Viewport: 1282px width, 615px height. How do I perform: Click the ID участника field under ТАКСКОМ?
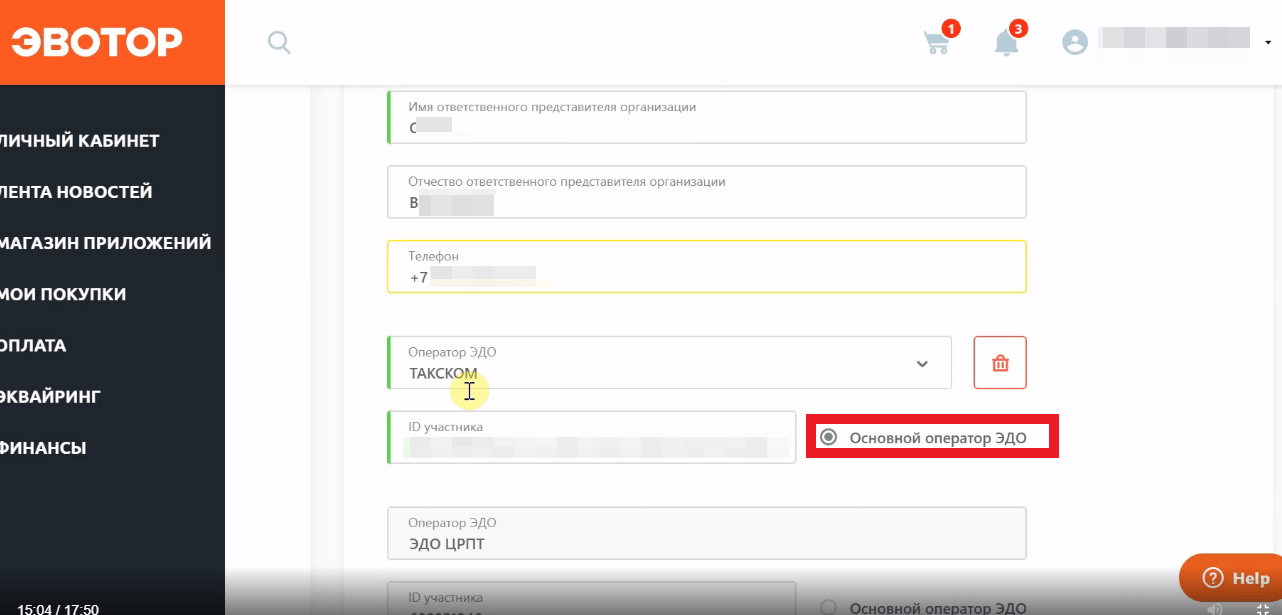[x=591, y=437]
